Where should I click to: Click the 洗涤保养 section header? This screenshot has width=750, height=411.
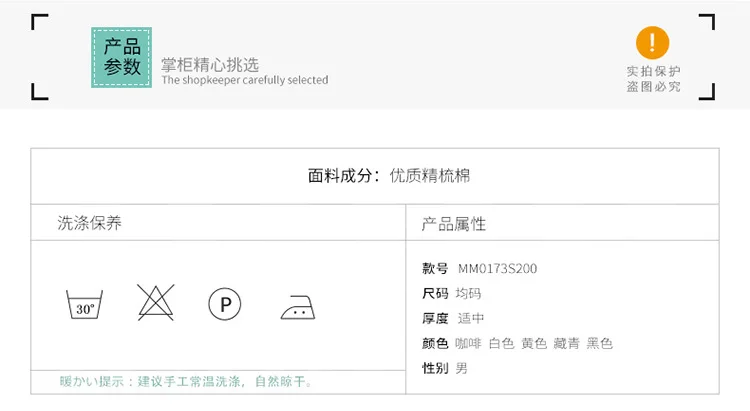pos(89,223)
